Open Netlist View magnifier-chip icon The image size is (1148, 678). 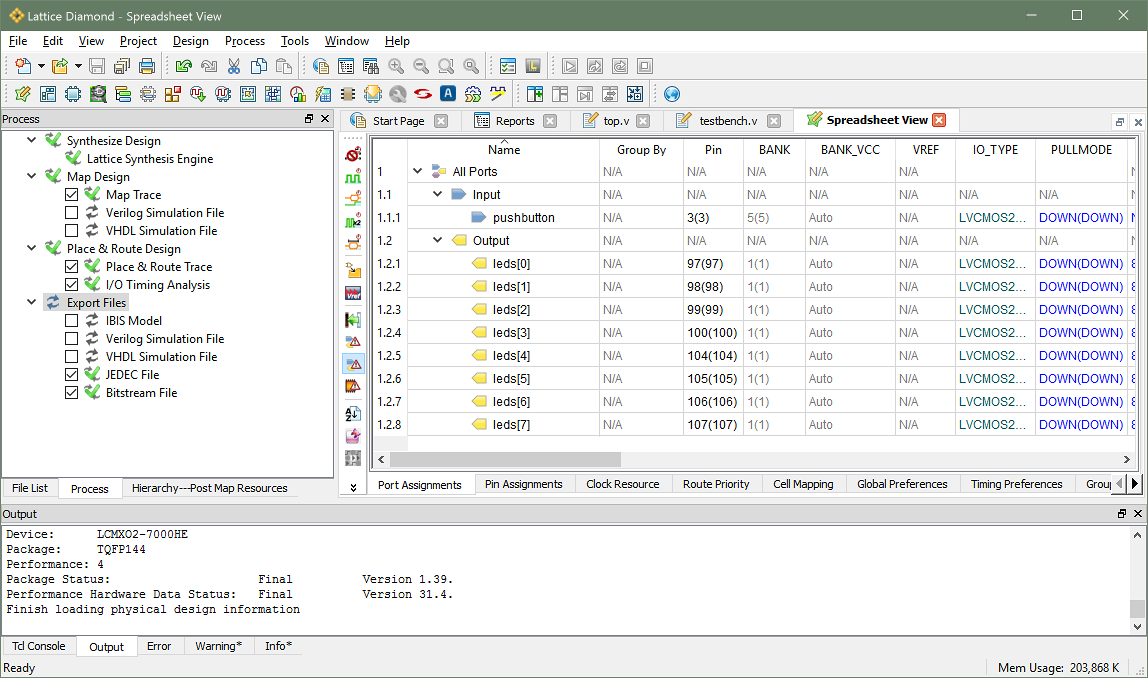pos(98,94)
